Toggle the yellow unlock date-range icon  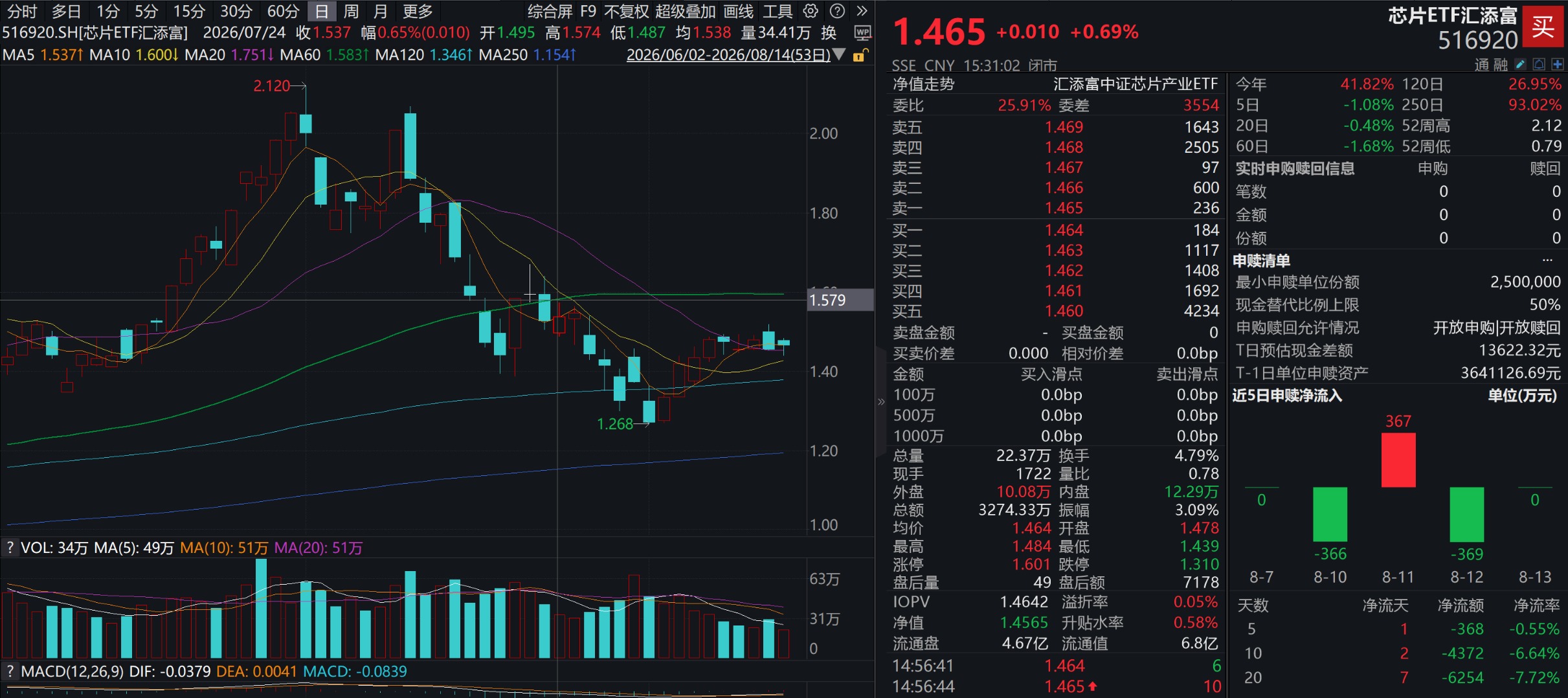pyautogui.click(x=860, y=55)
